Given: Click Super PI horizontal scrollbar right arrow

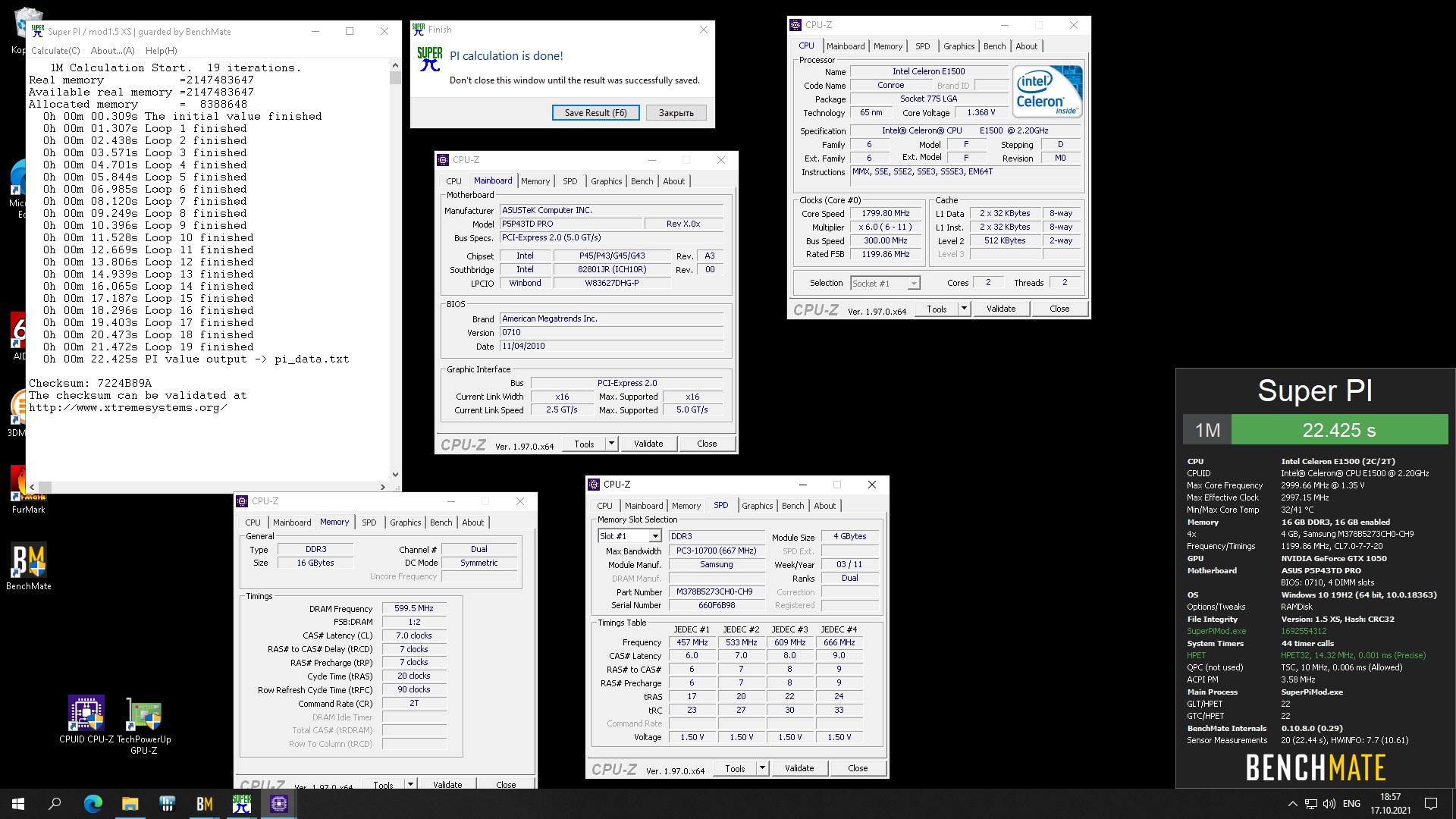Looking at the screenshot, I should [382, 487].
